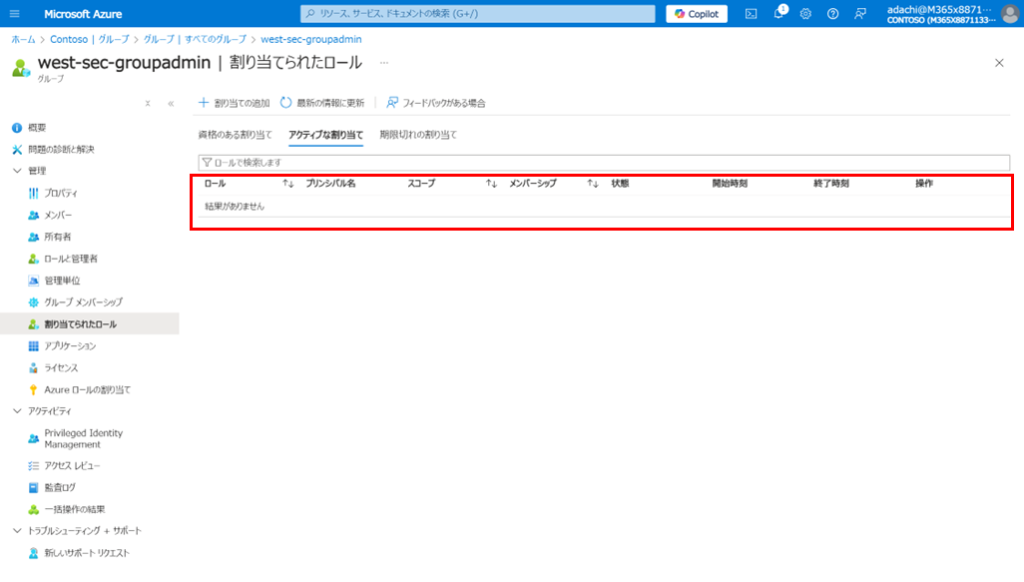Click 操作 column header
Screen dimensions: 1024x582
pyautogui.click(x=924, y=184)
